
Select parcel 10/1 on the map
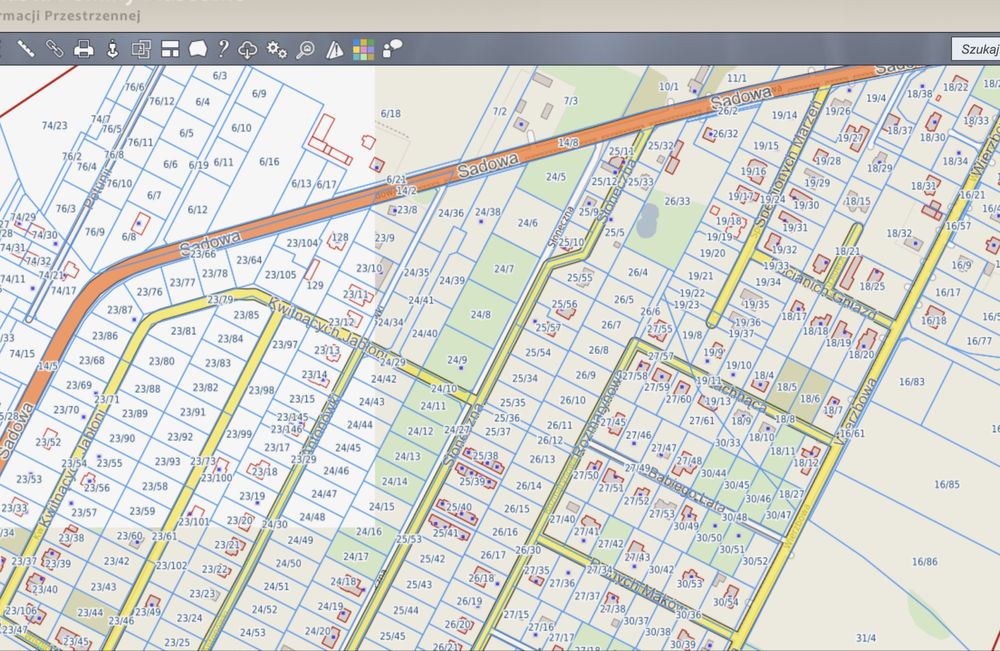[x=669, y=87]
